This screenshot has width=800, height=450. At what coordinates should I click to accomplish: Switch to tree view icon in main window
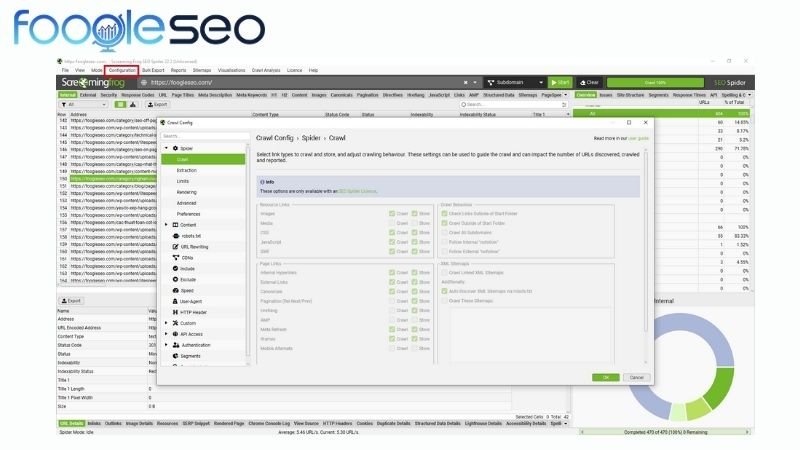pos(133,105)
